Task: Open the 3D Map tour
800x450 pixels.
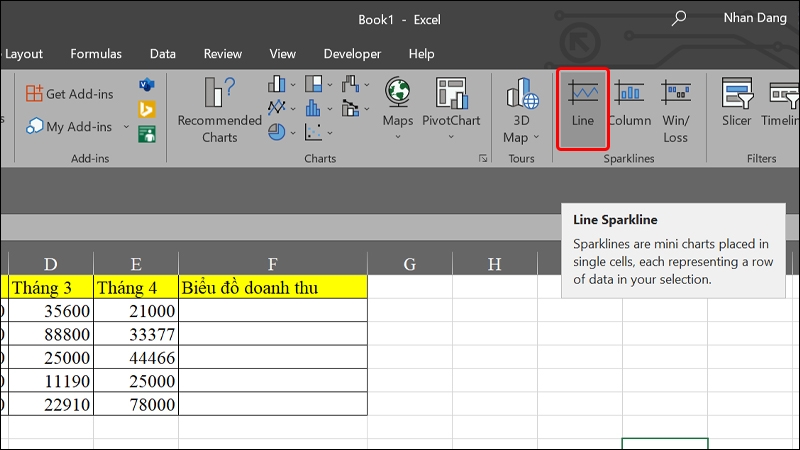Action: coord(521,109)
